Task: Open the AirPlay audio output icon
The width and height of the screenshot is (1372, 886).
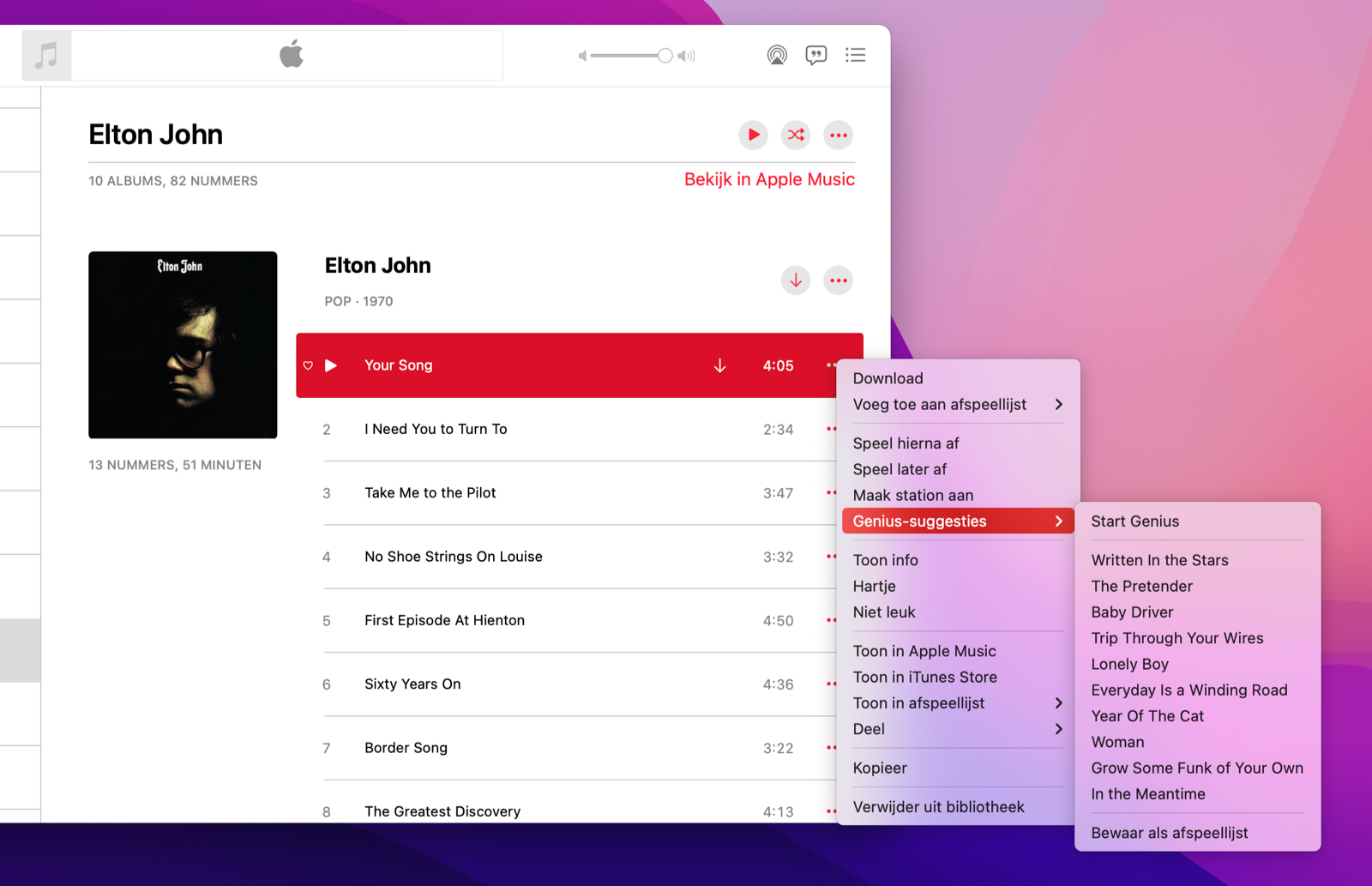Action: [x=777, y=56]
